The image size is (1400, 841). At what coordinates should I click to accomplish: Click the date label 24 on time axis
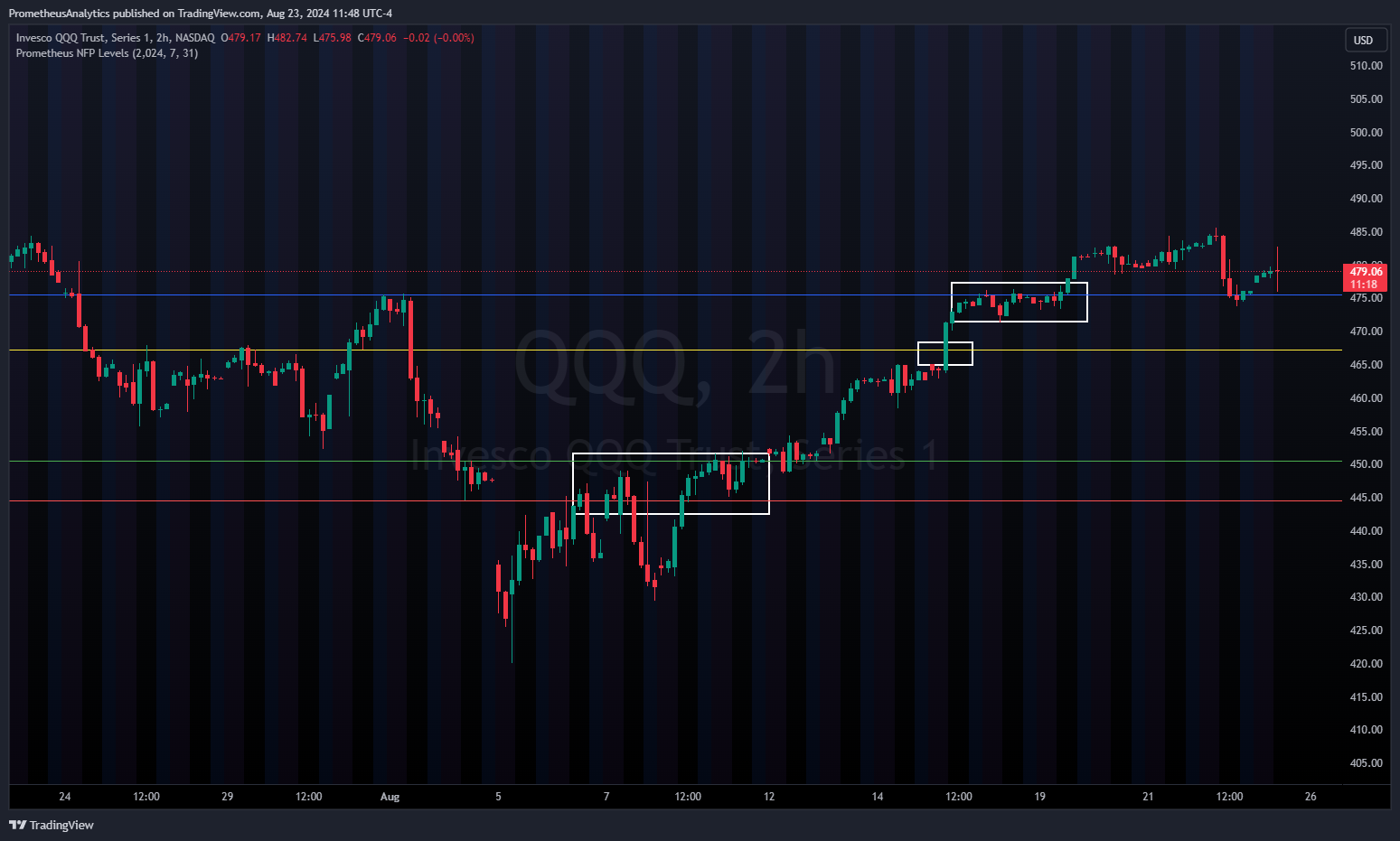pyautogui.click(x=64, y=797)
